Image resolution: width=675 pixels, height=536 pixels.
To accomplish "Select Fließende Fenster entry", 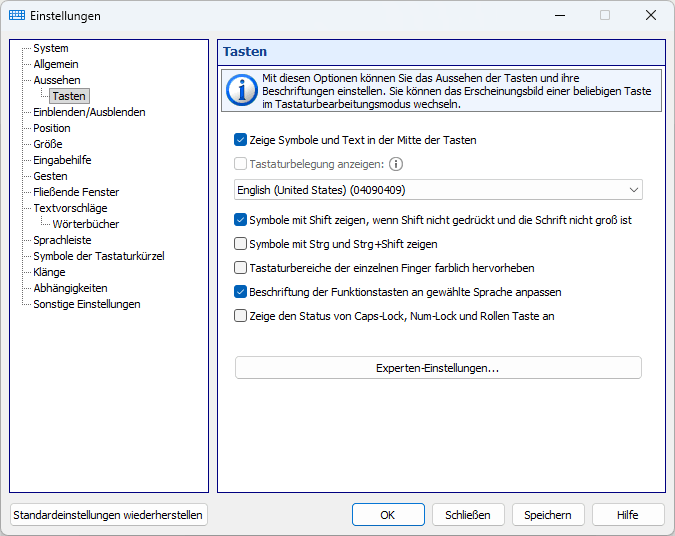I will (x=76, y=192).
